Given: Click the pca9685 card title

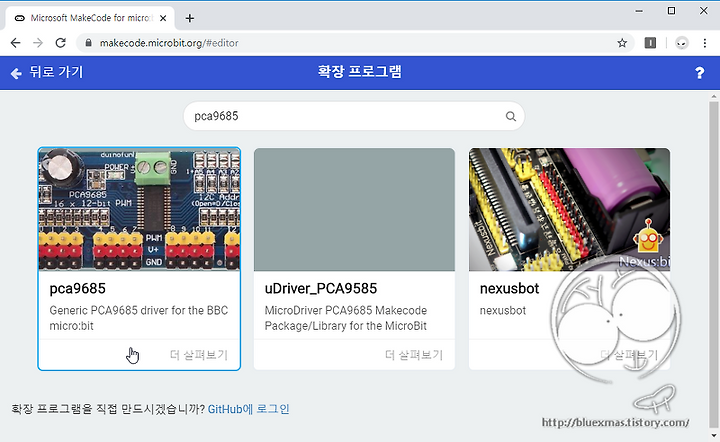Looking at the screenshot, I should (78, 288).
